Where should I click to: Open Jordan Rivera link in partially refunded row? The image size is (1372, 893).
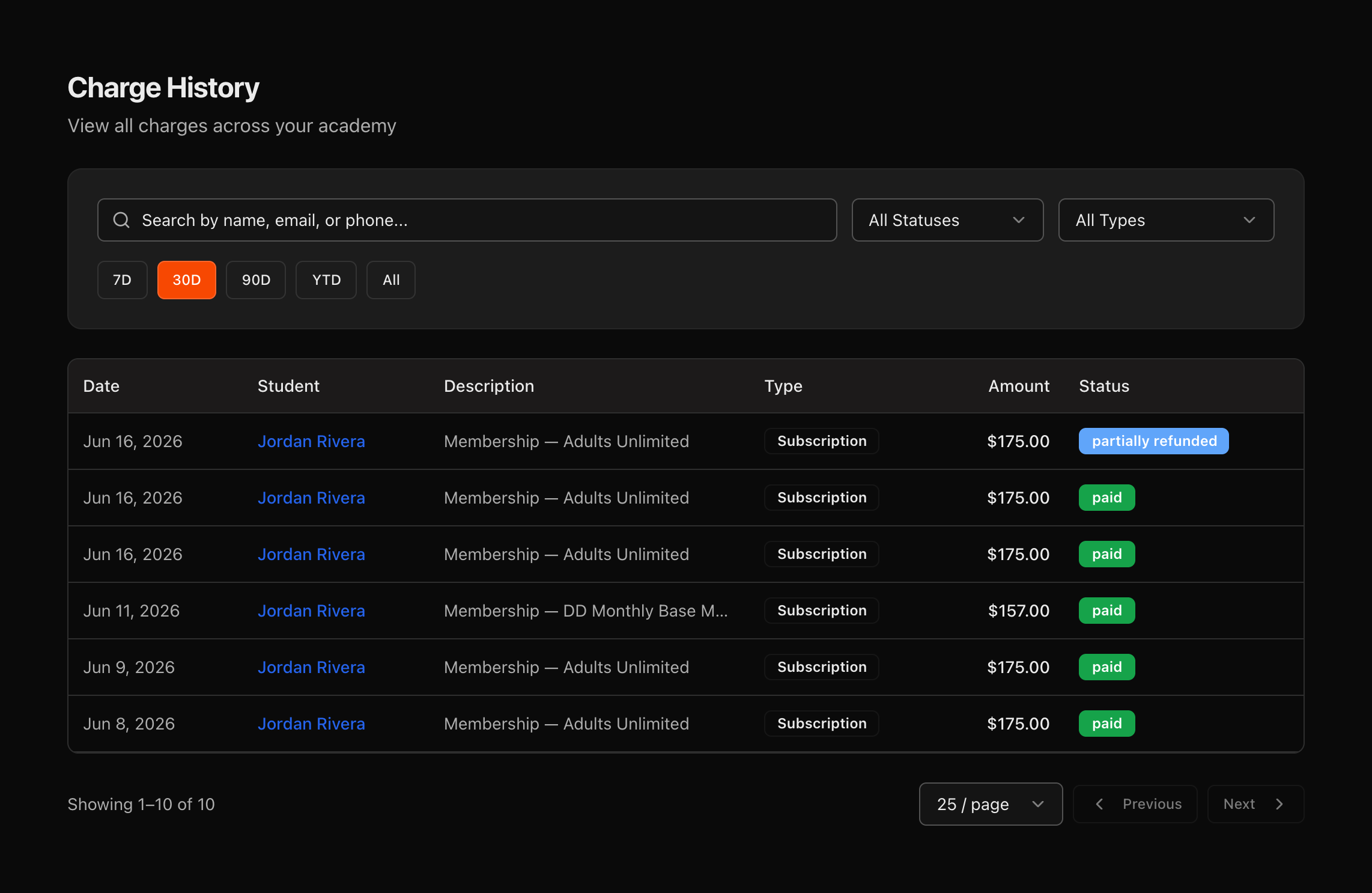click(x=311, y=441)
